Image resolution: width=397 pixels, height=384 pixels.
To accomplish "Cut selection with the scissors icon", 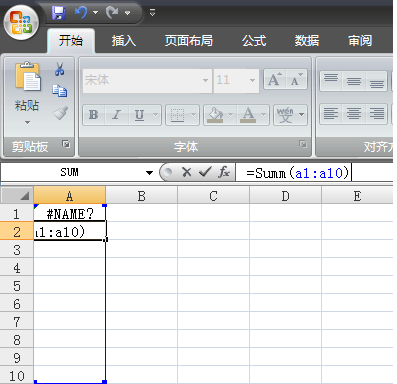I will tap(60, 69).
